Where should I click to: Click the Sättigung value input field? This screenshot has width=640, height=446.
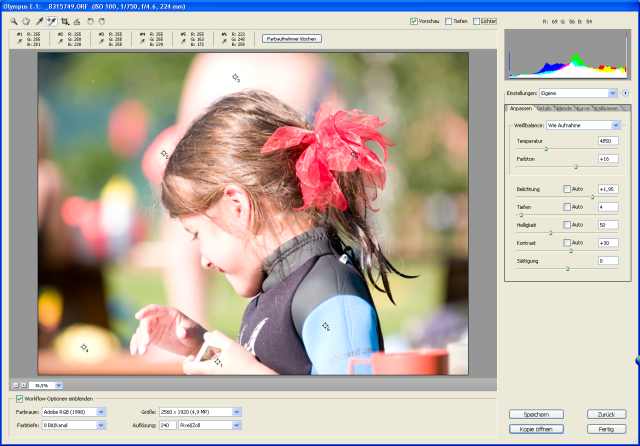pyautogui.click(x=607, y=261)
